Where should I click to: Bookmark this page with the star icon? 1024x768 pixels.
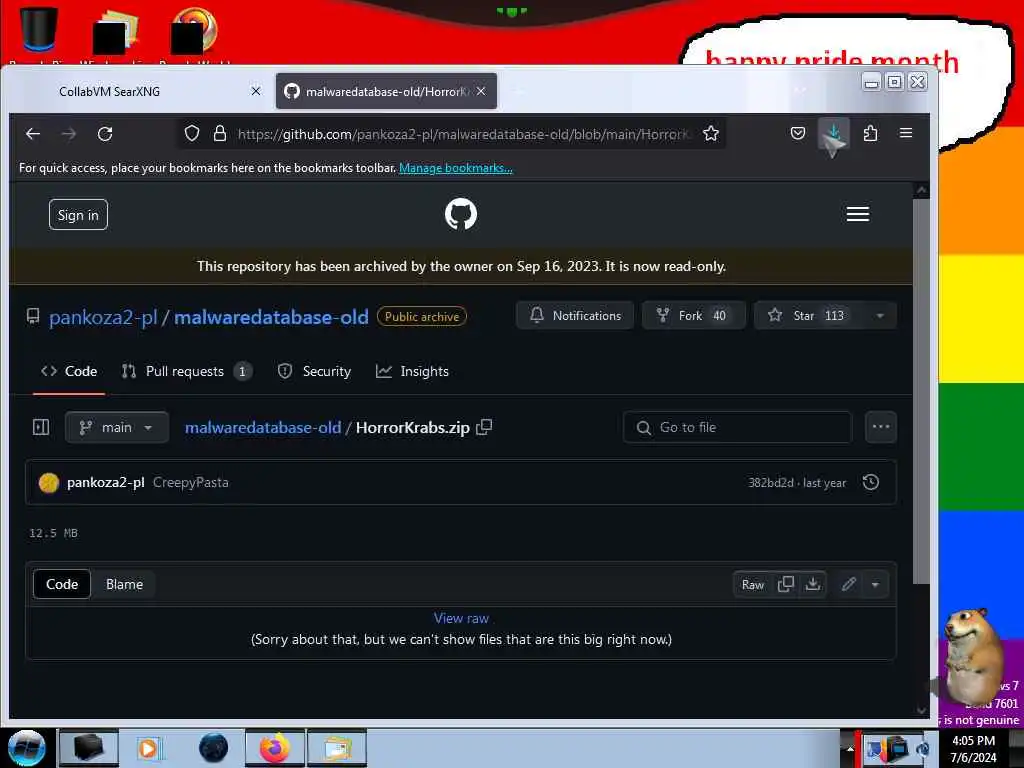click(x=711, y=134)
